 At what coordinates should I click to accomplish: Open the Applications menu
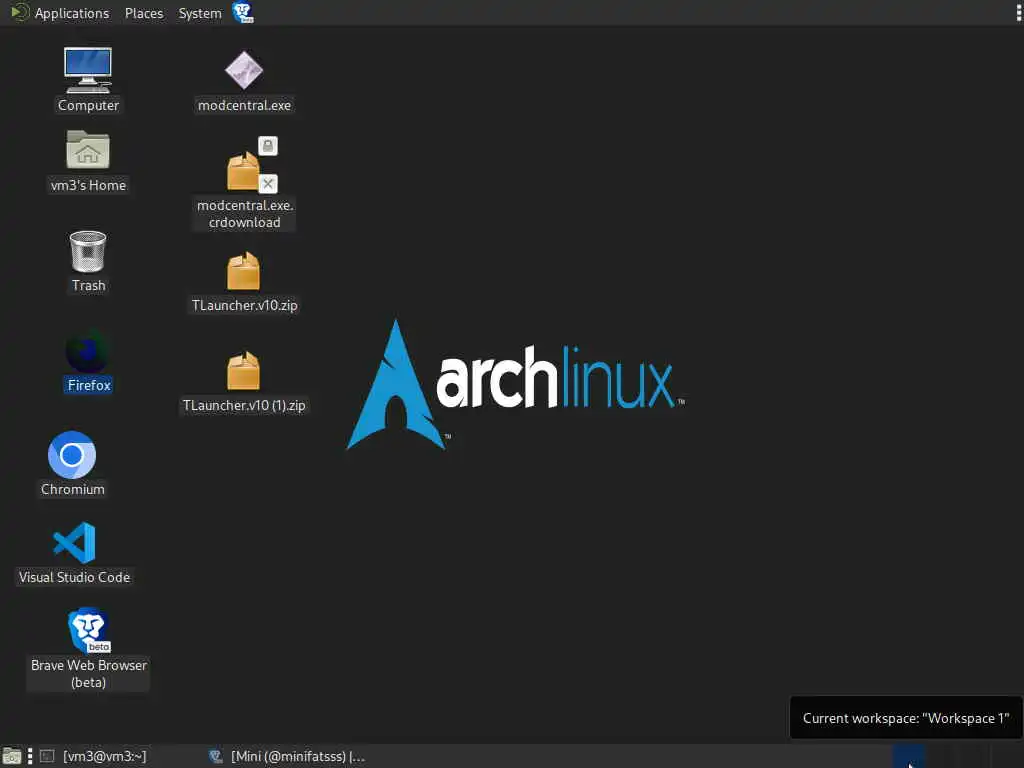pyautogui.click(x=60, y=13)
